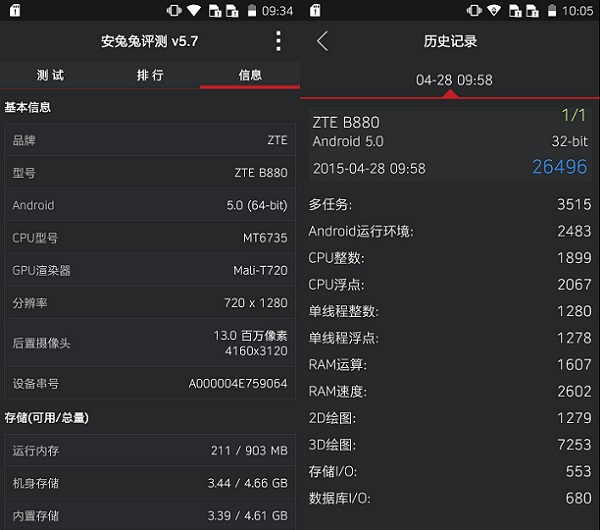Tap the RAM速度 score 2602
This screenshot has width=600, height=530.
(x=574, y=391)
